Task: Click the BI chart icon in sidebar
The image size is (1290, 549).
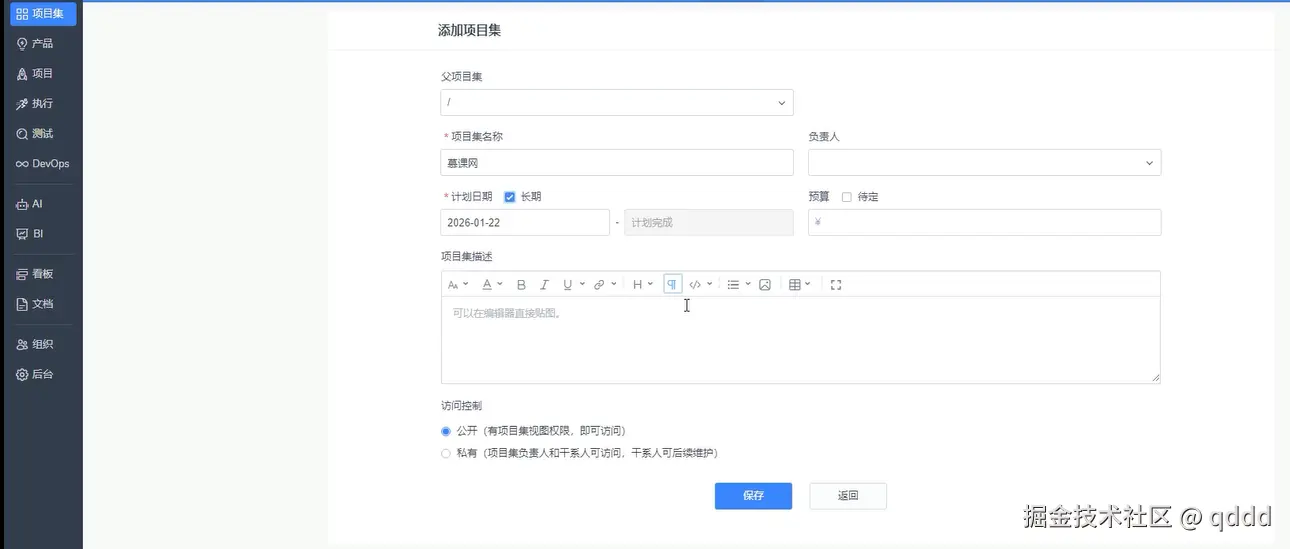Action: click(22, 234)
